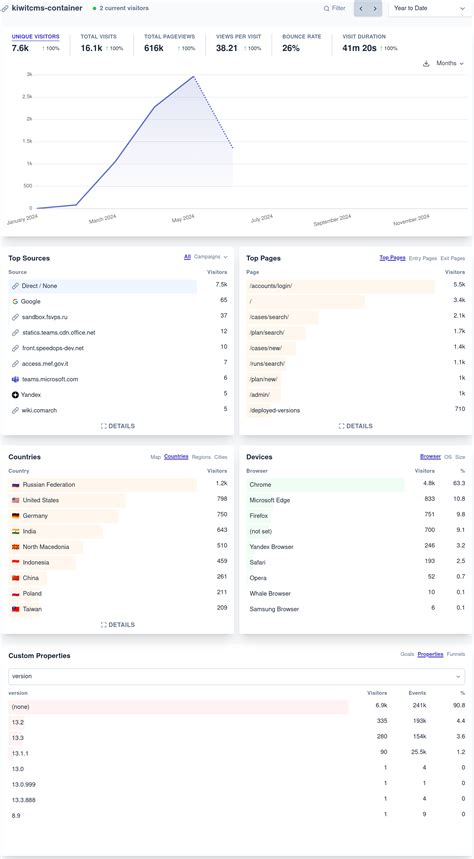Go to next period with right arrow
Screen dimensions: 474x859
[375, 9]
